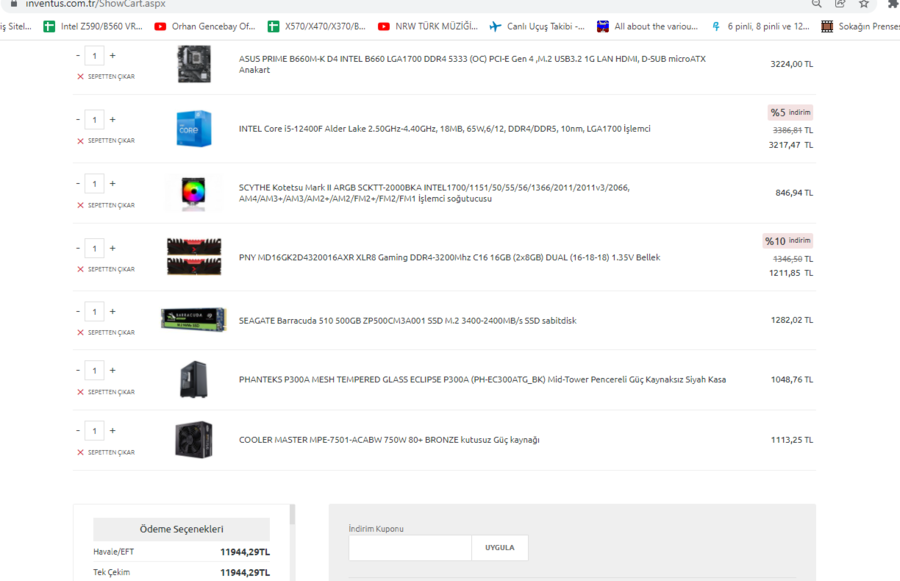Bookmark this page with the star icon
Screen dimensions: 900x581
[864, 3]
